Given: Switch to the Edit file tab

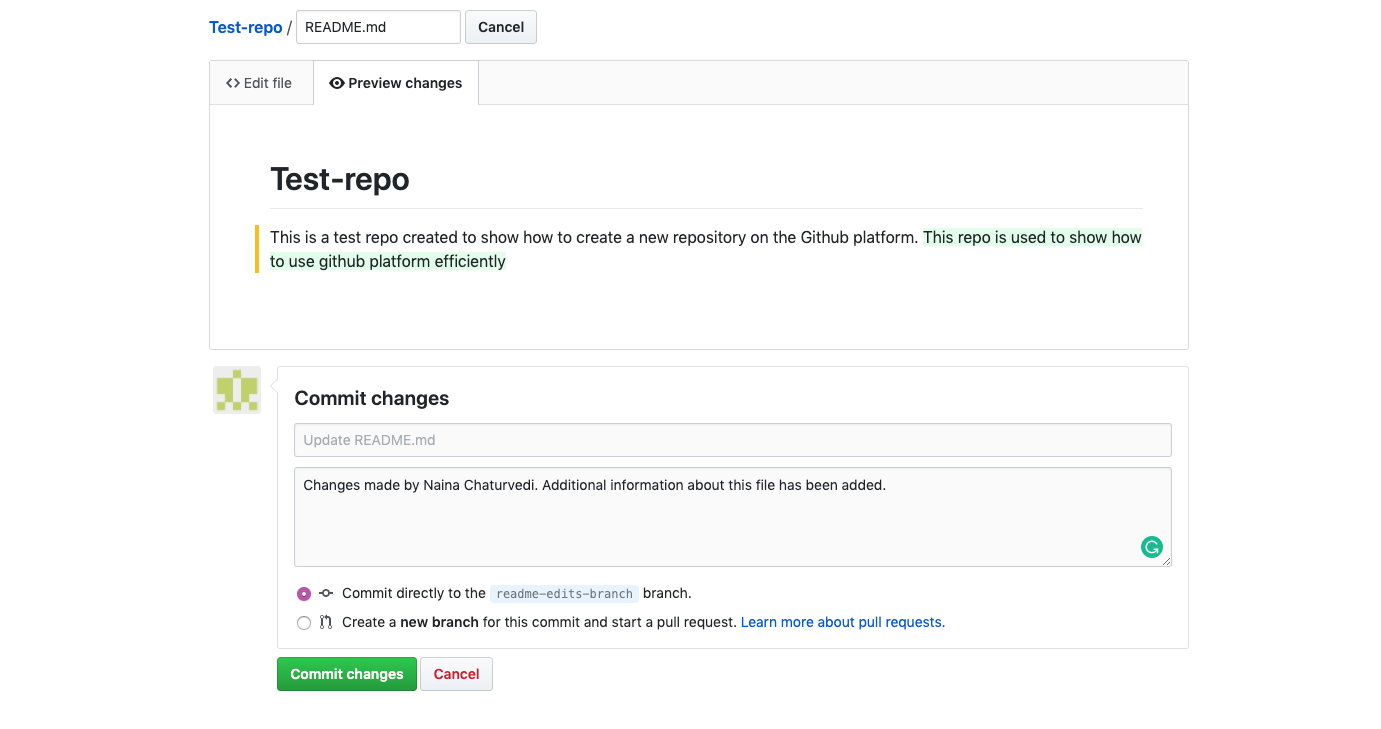Looking at the screenshot, I should [x=261, y=83].
